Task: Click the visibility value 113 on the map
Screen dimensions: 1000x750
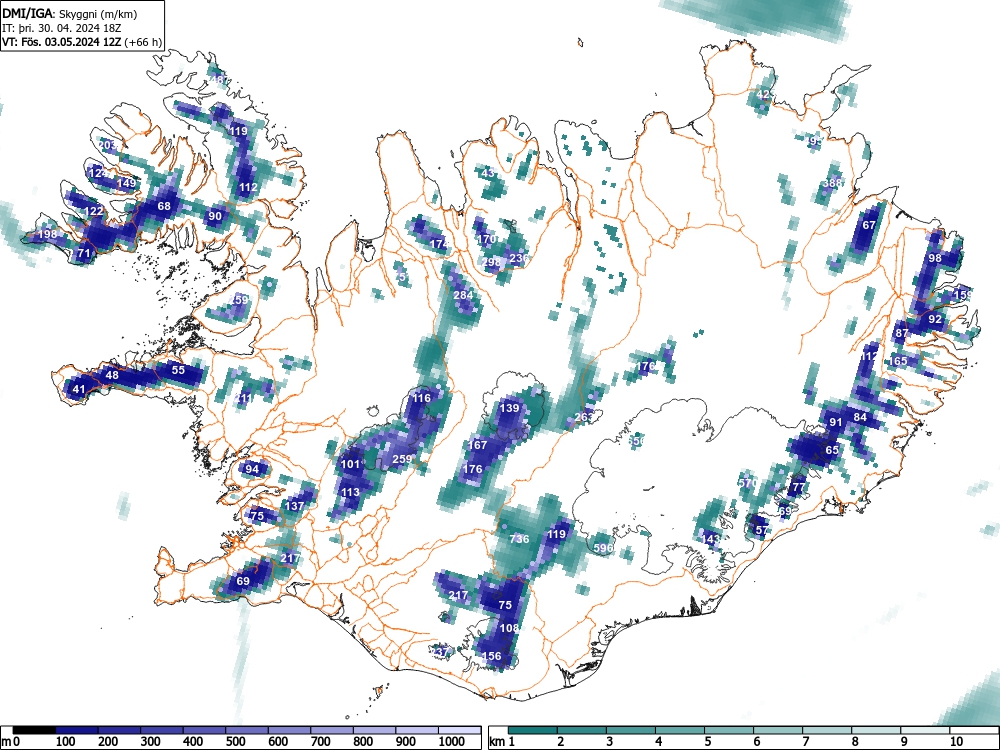Action: tap(350, 492)
